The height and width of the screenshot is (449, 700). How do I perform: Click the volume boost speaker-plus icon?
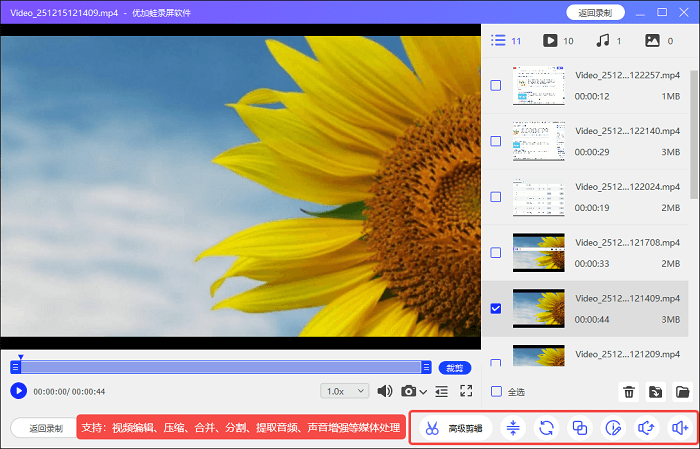pyautogui.click(x=681, y=428)
